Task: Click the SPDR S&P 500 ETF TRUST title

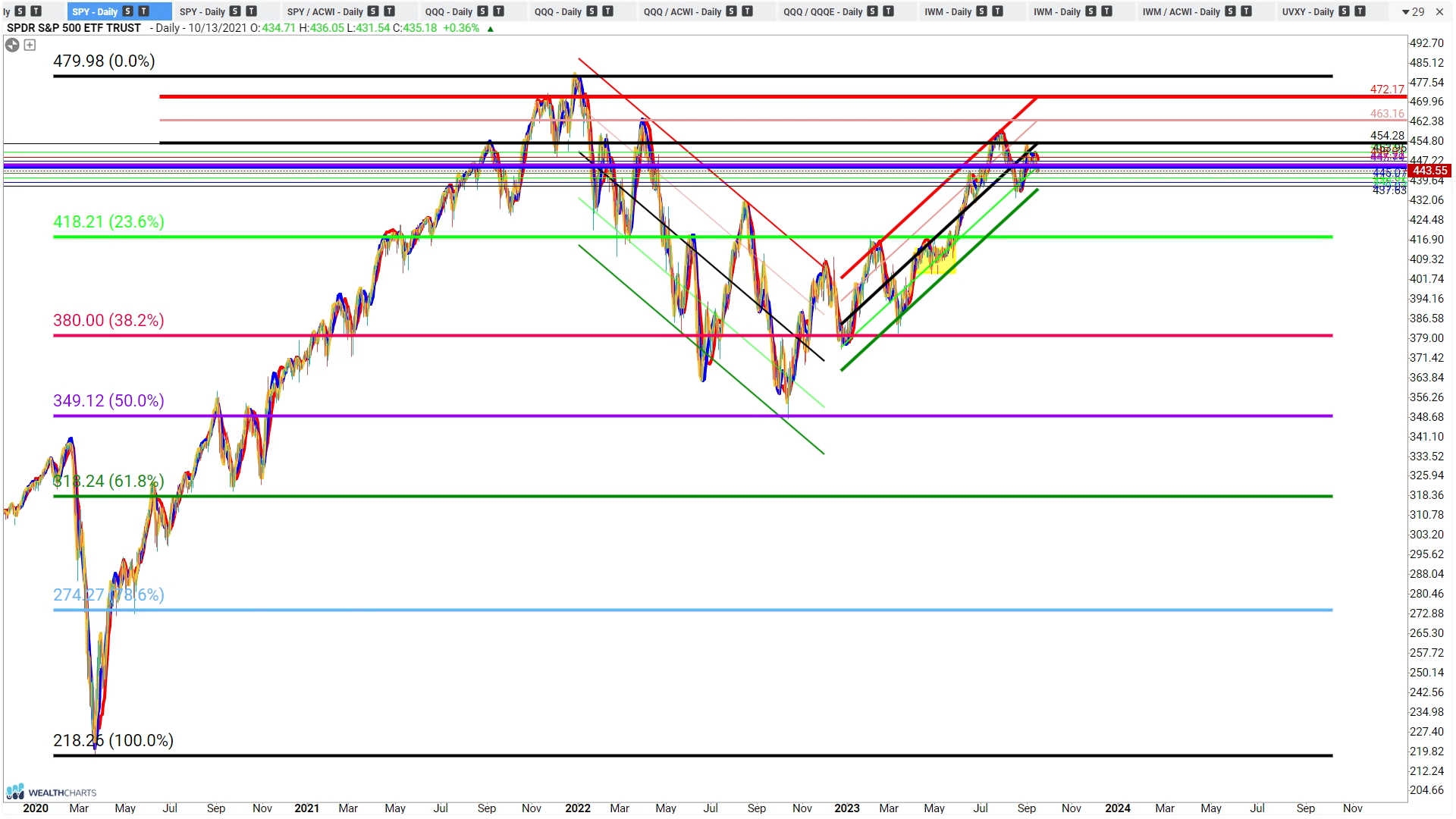Action: pyautogui.click(x=74, y=28)
